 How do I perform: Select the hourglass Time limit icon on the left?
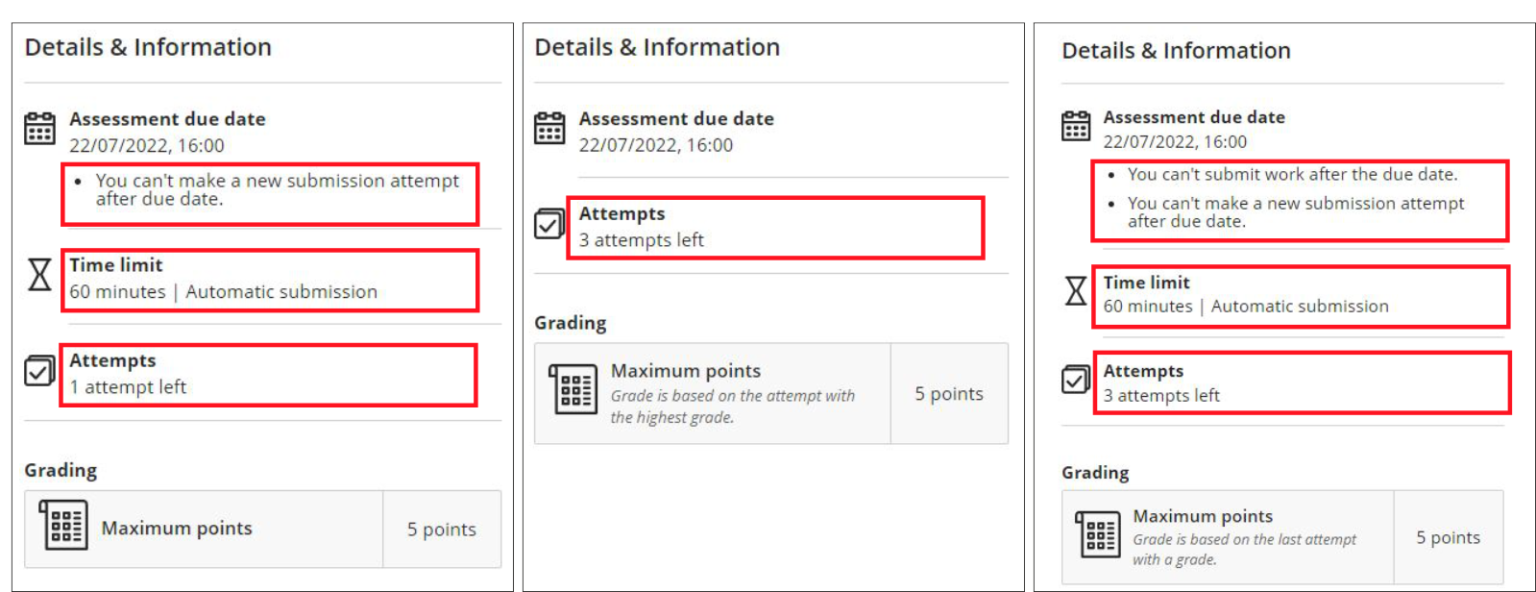click(39, 275)
